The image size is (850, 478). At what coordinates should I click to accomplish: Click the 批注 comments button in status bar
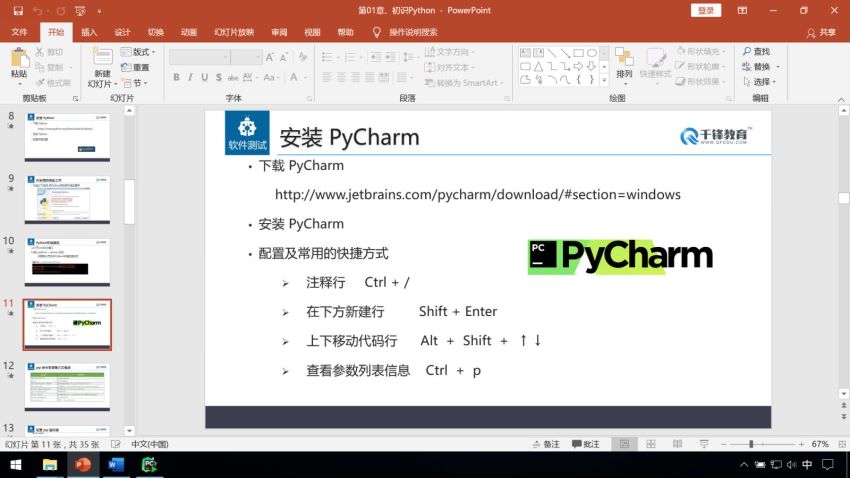pyautogui.click(x=585, y=444)
